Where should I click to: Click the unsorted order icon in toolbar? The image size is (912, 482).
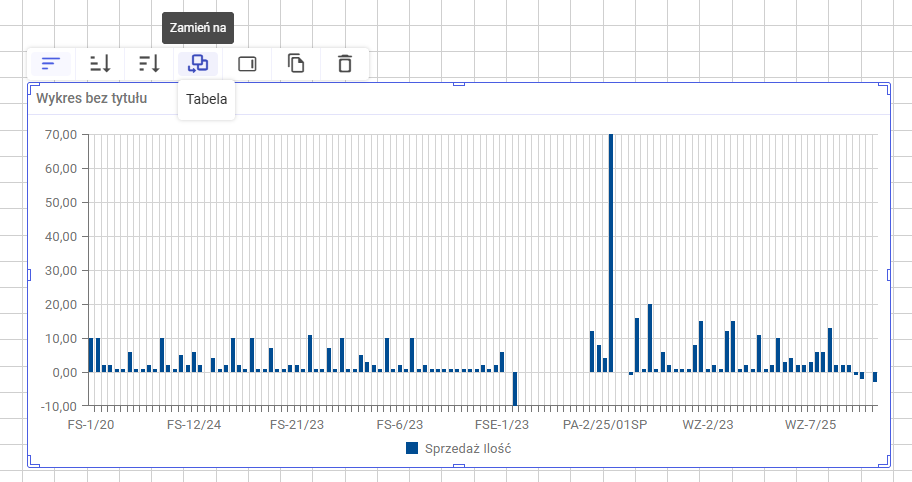[x=51, y=64]
